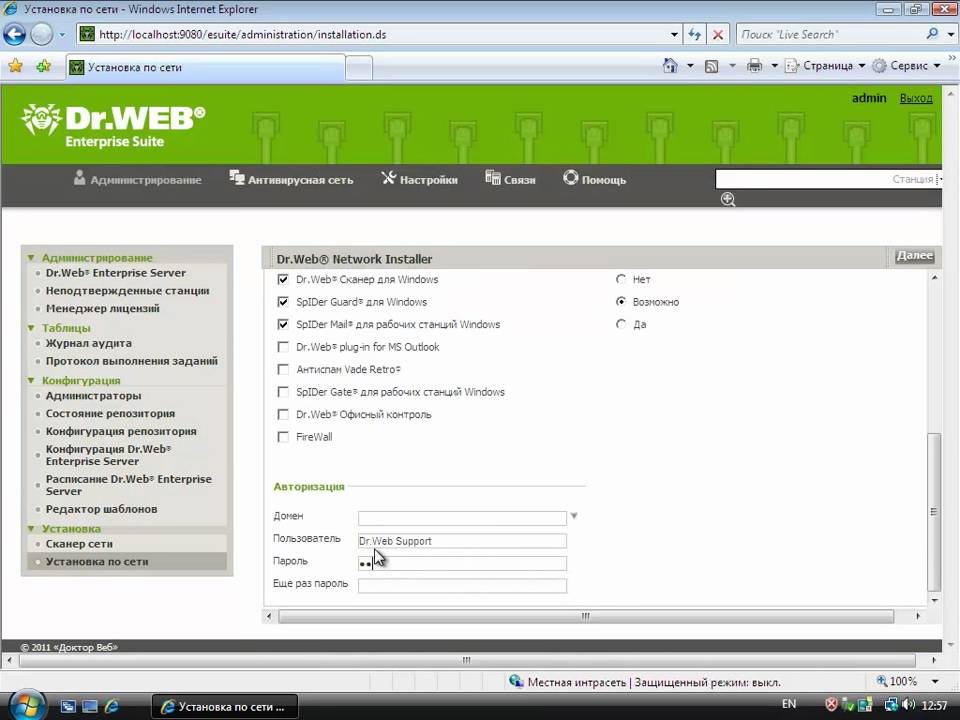Click the Windows Start orb
This screenshot has width=960, height=720.
pos(26,706)
